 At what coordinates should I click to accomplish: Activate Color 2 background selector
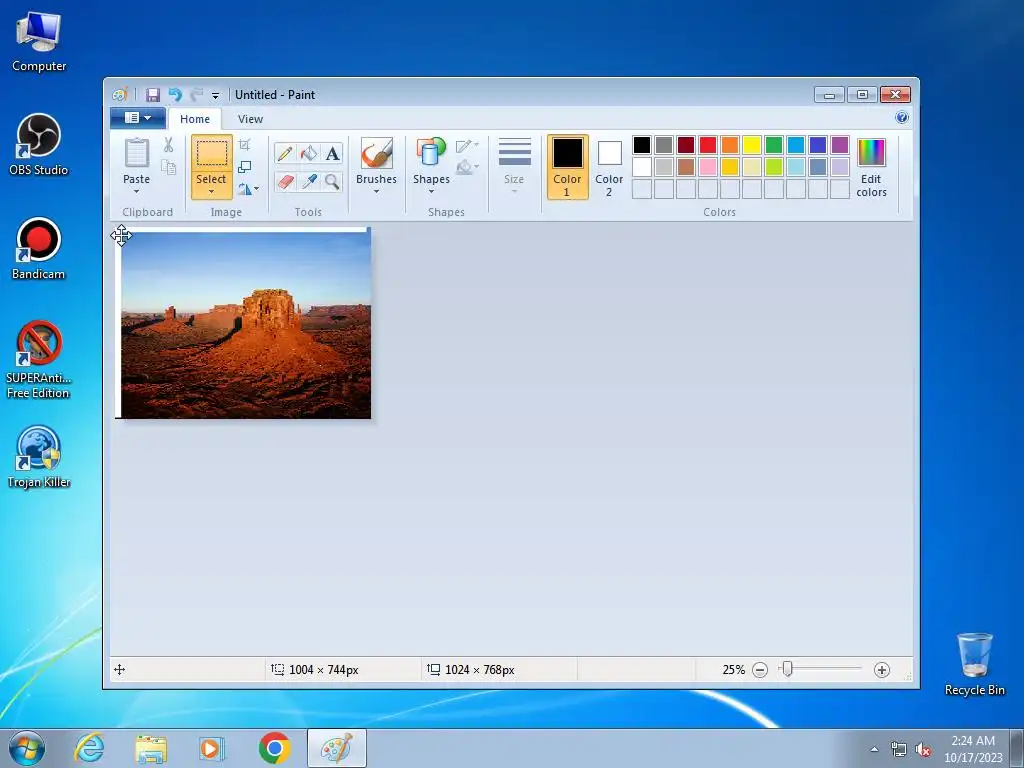click(x=609, y=167)
